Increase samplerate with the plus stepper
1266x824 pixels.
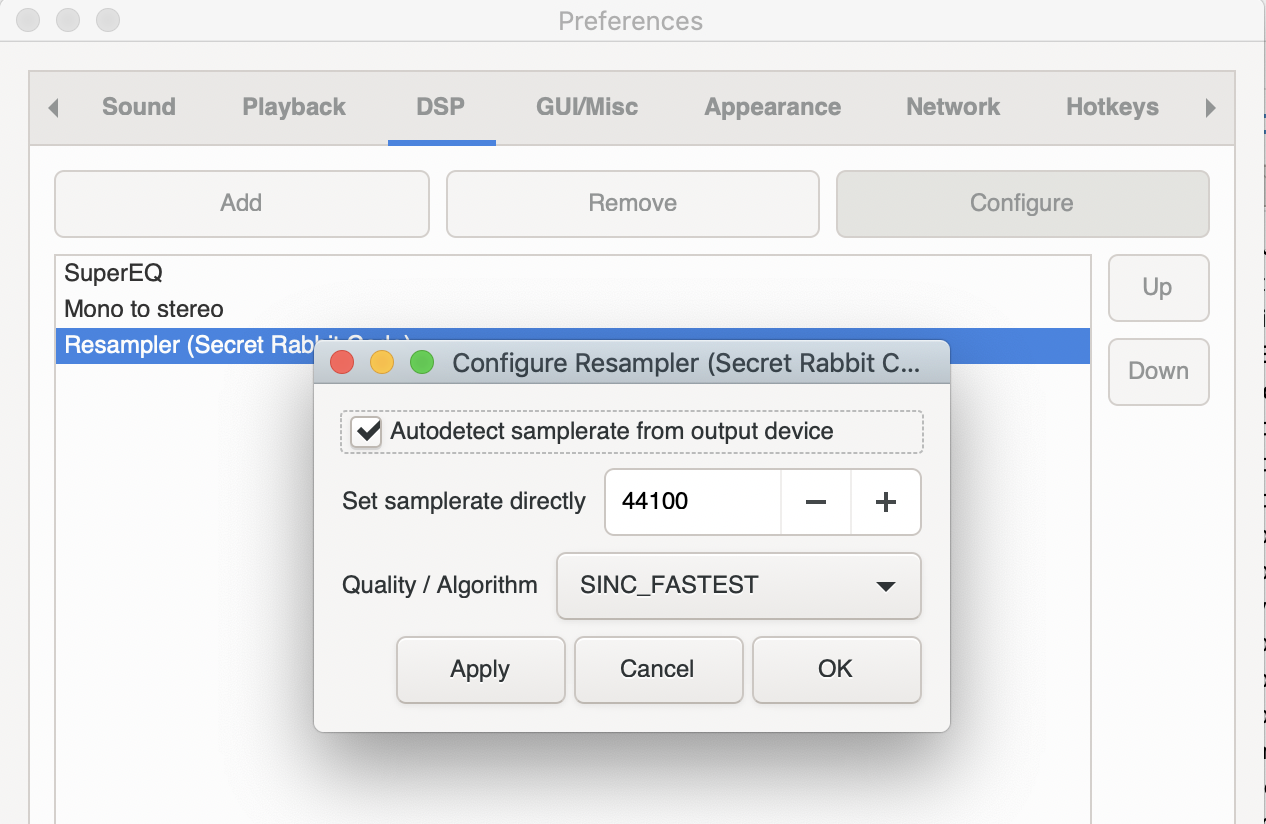(x=886, y=502)
